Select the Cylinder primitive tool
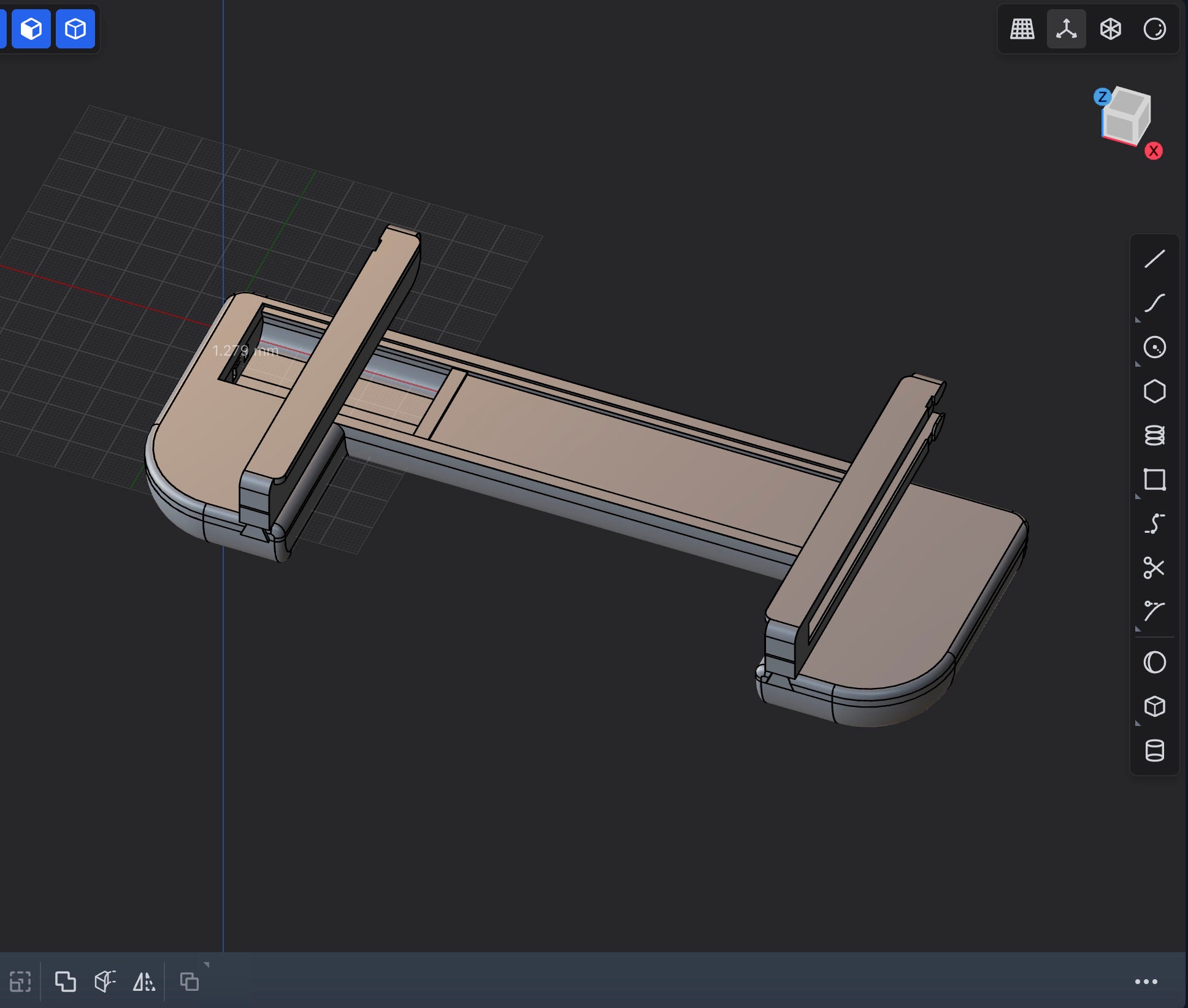 [x=1155, y=750]
